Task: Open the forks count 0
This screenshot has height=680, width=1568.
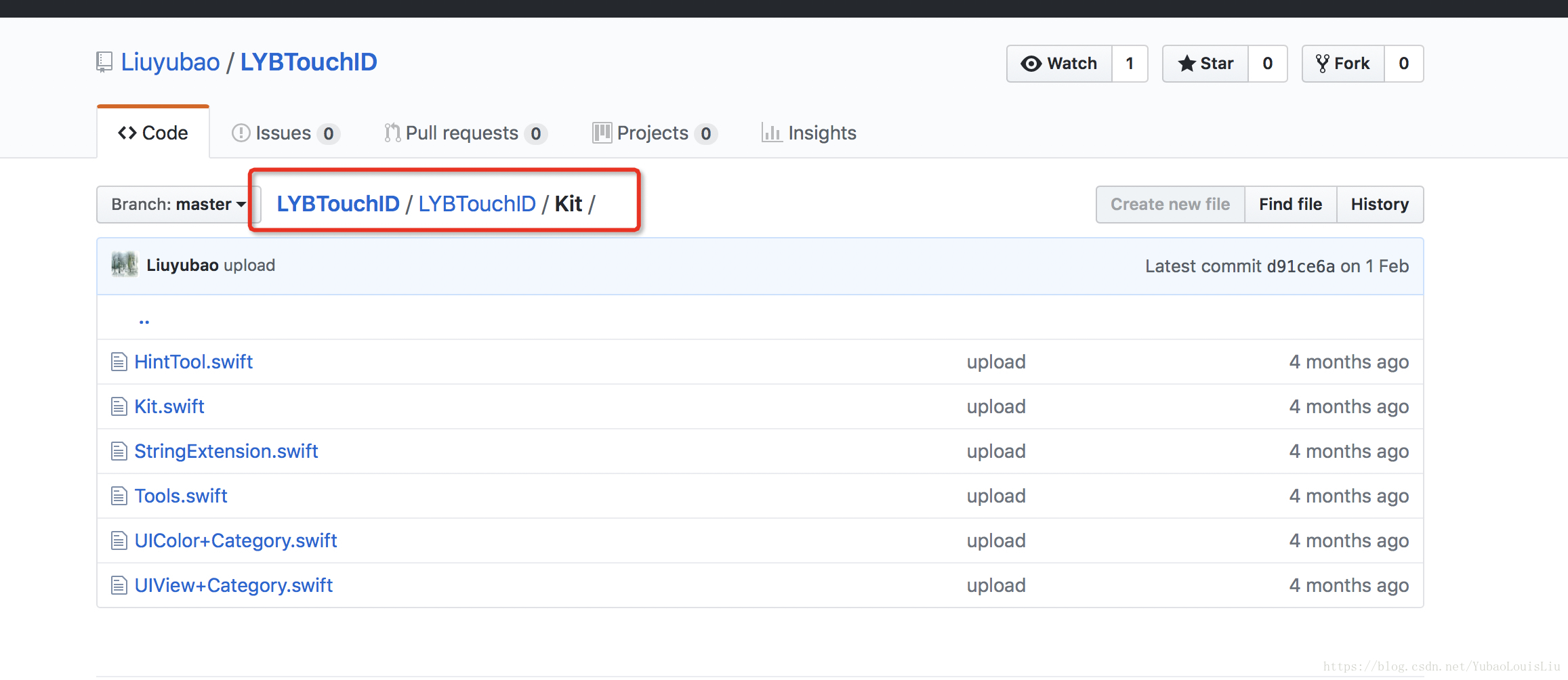Action: point(1404,64)
